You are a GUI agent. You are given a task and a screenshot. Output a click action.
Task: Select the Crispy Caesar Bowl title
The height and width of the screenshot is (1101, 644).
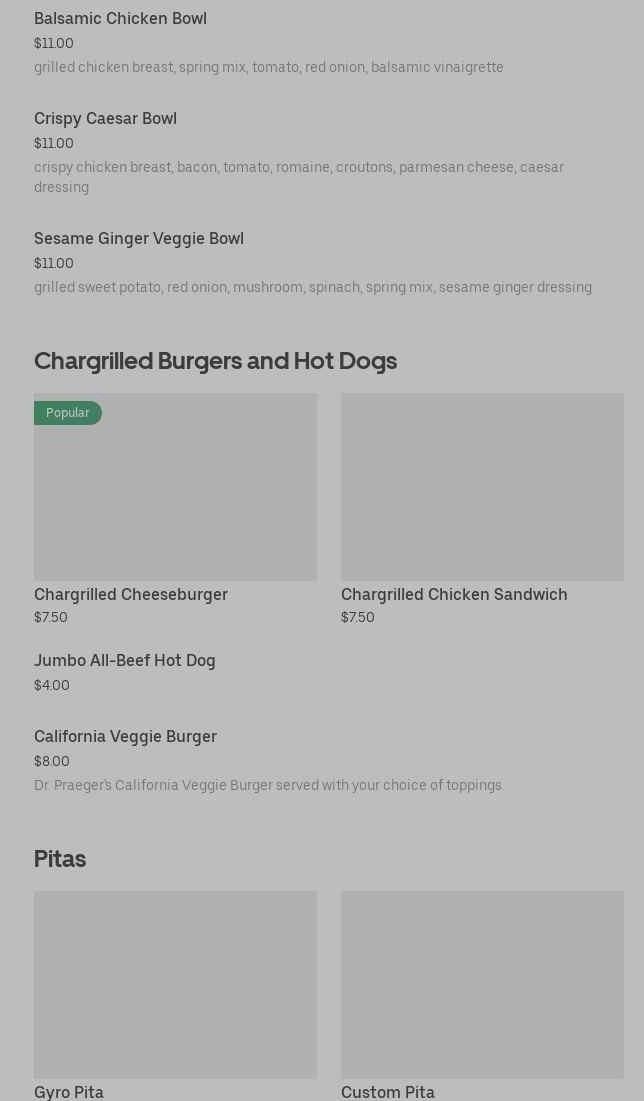tap(105, 119)
